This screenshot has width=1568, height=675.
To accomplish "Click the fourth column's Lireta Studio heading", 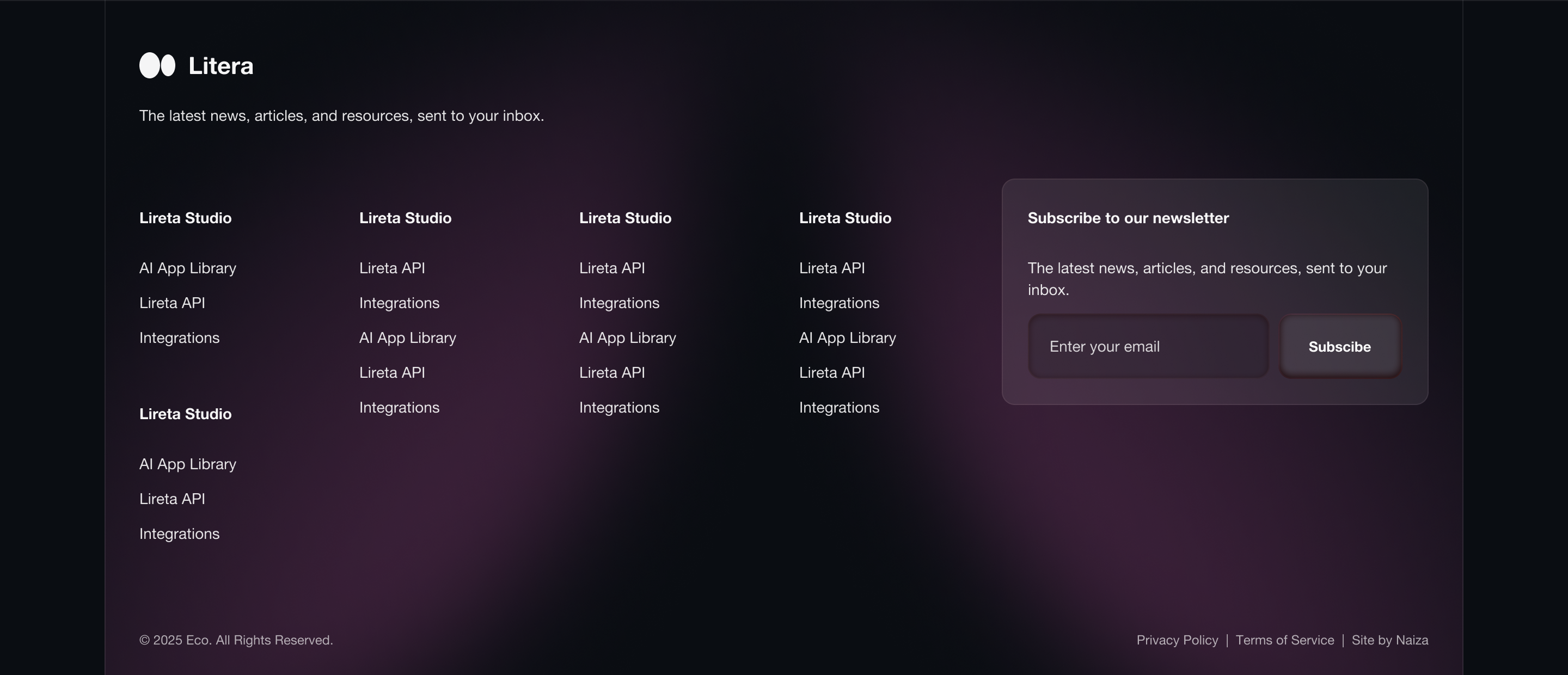I will pyautogui.click(x=845, y=218).
